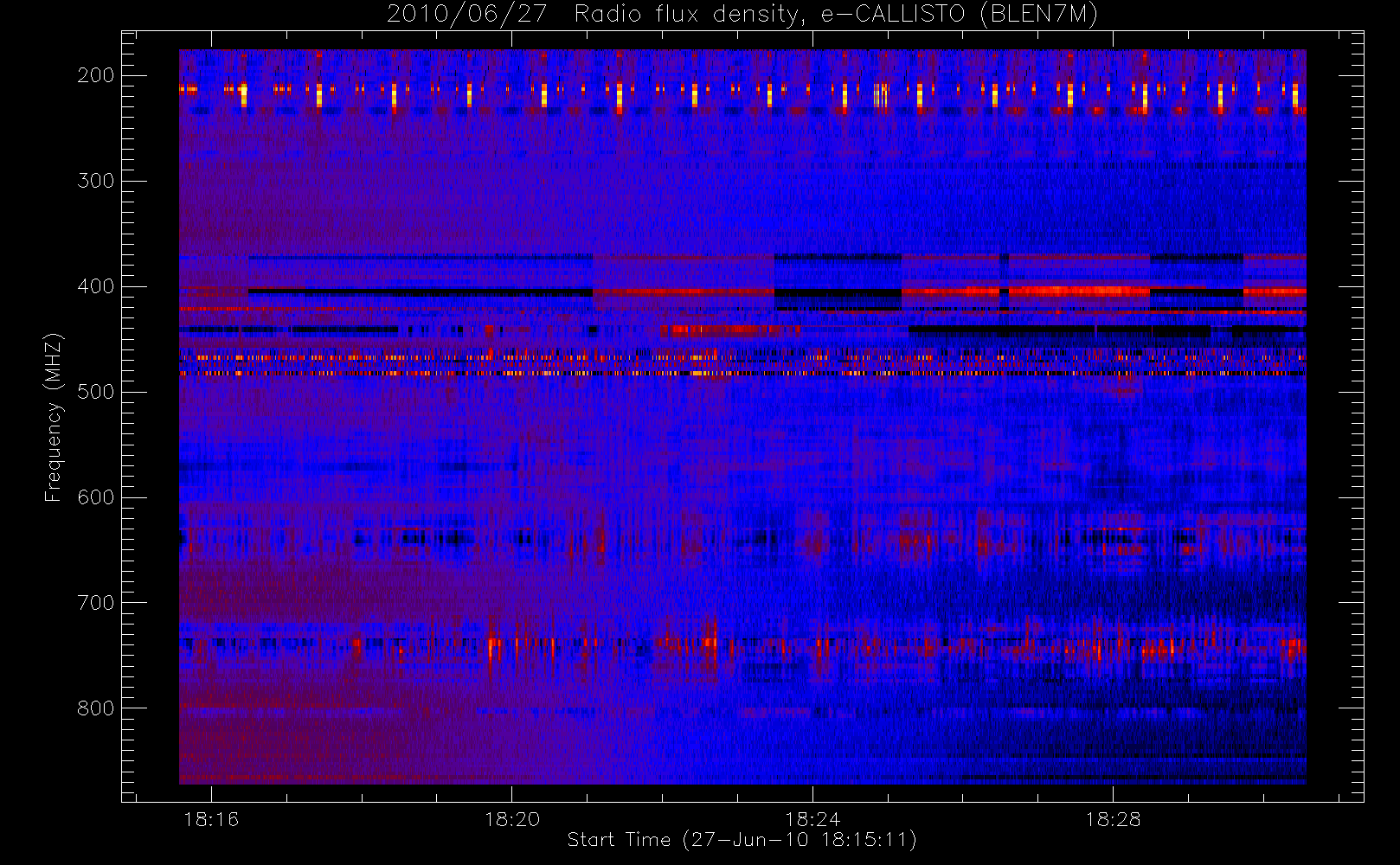Click the 18:16 time tick label
Image resolution: width=1400 pixels, height=865 pixels.
pyautogui.click(x=211, y=819)
